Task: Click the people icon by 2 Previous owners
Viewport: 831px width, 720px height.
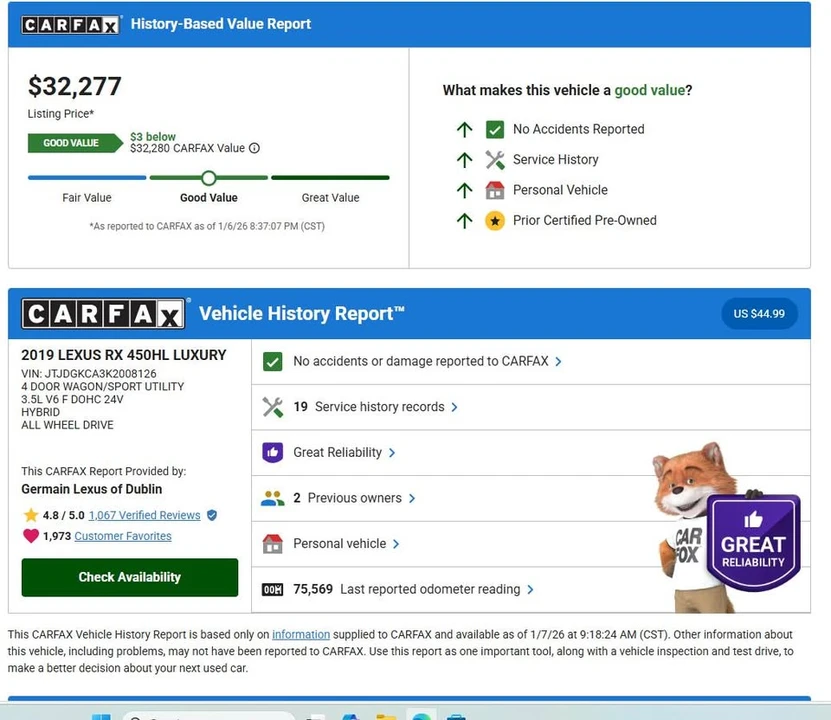Action: [272, 499]
